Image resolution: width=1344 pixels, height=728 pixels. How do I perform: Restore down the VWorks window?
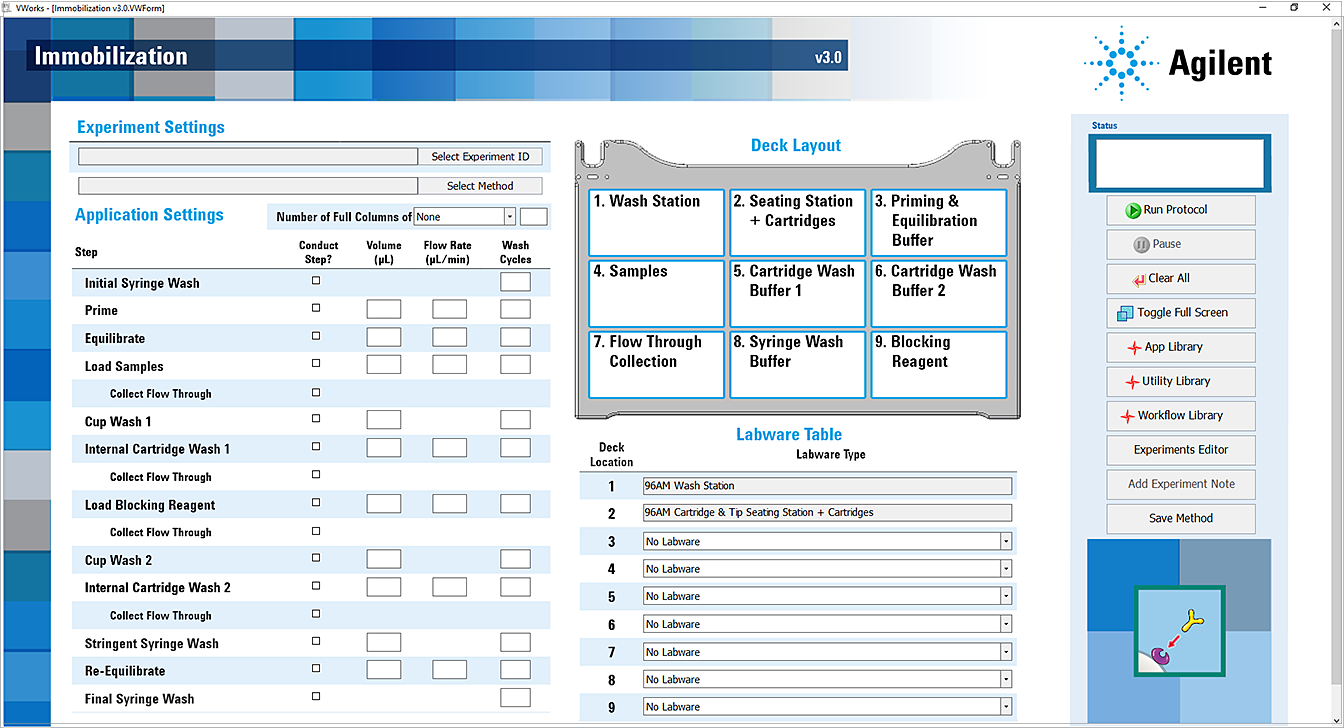pos(1293,7)
